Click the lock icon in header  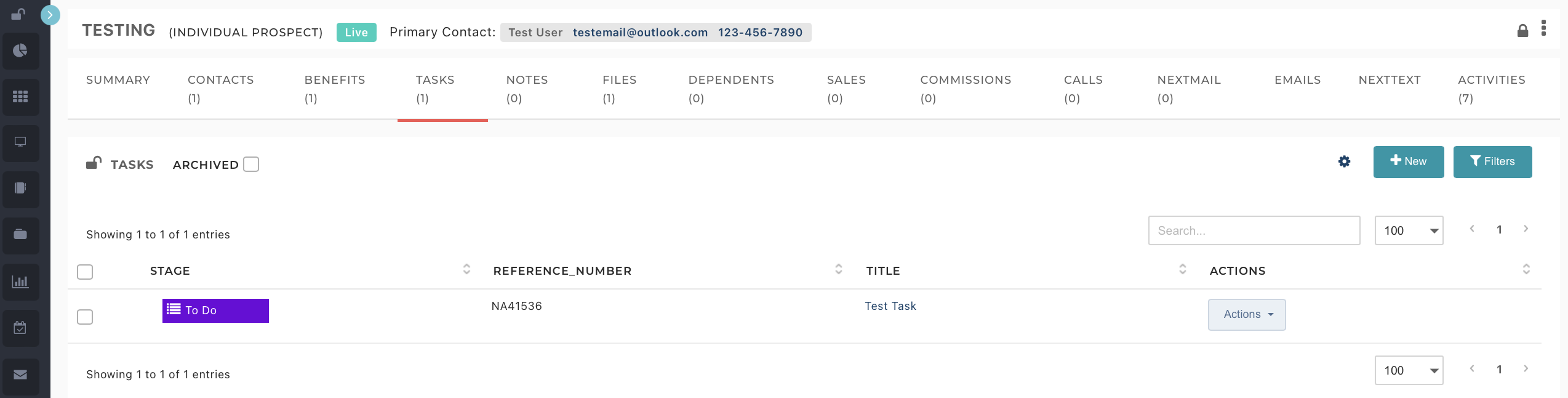(1522, 31)
